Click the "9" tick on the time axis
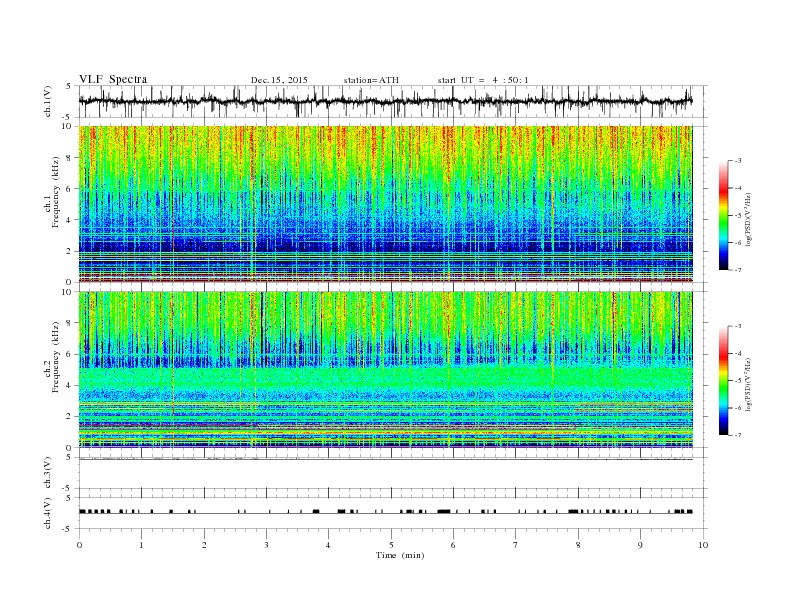 (640, 545)
